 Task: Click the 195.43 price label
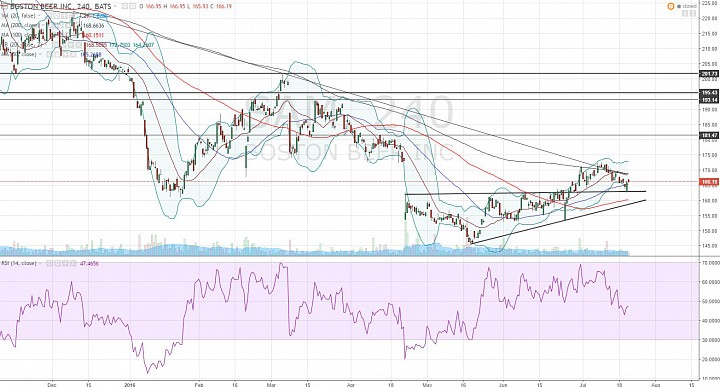709,93
